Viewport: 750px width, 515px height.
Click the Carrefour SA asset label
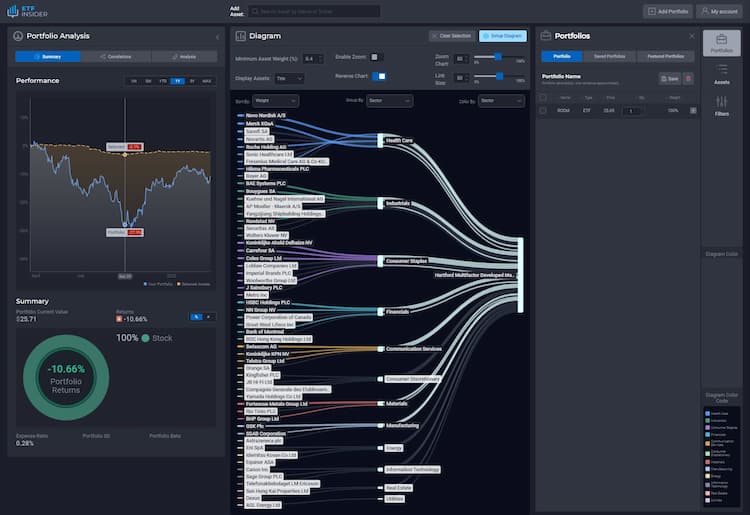pyautogui.click(x=260, y=250)
